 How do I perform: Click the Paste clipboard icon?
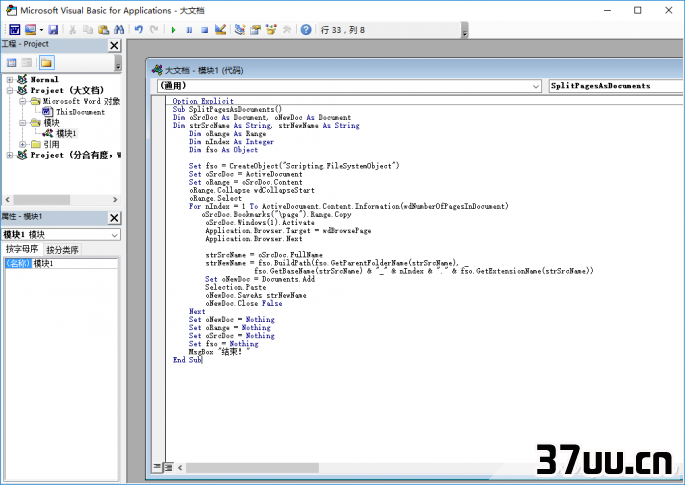click(x=104, y=30)
